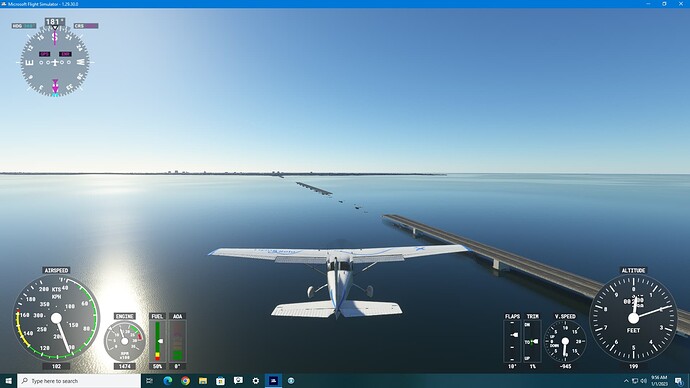
Task: Click the engine RPM gauge
Action: pyautogui.click(x=125, y=341)
